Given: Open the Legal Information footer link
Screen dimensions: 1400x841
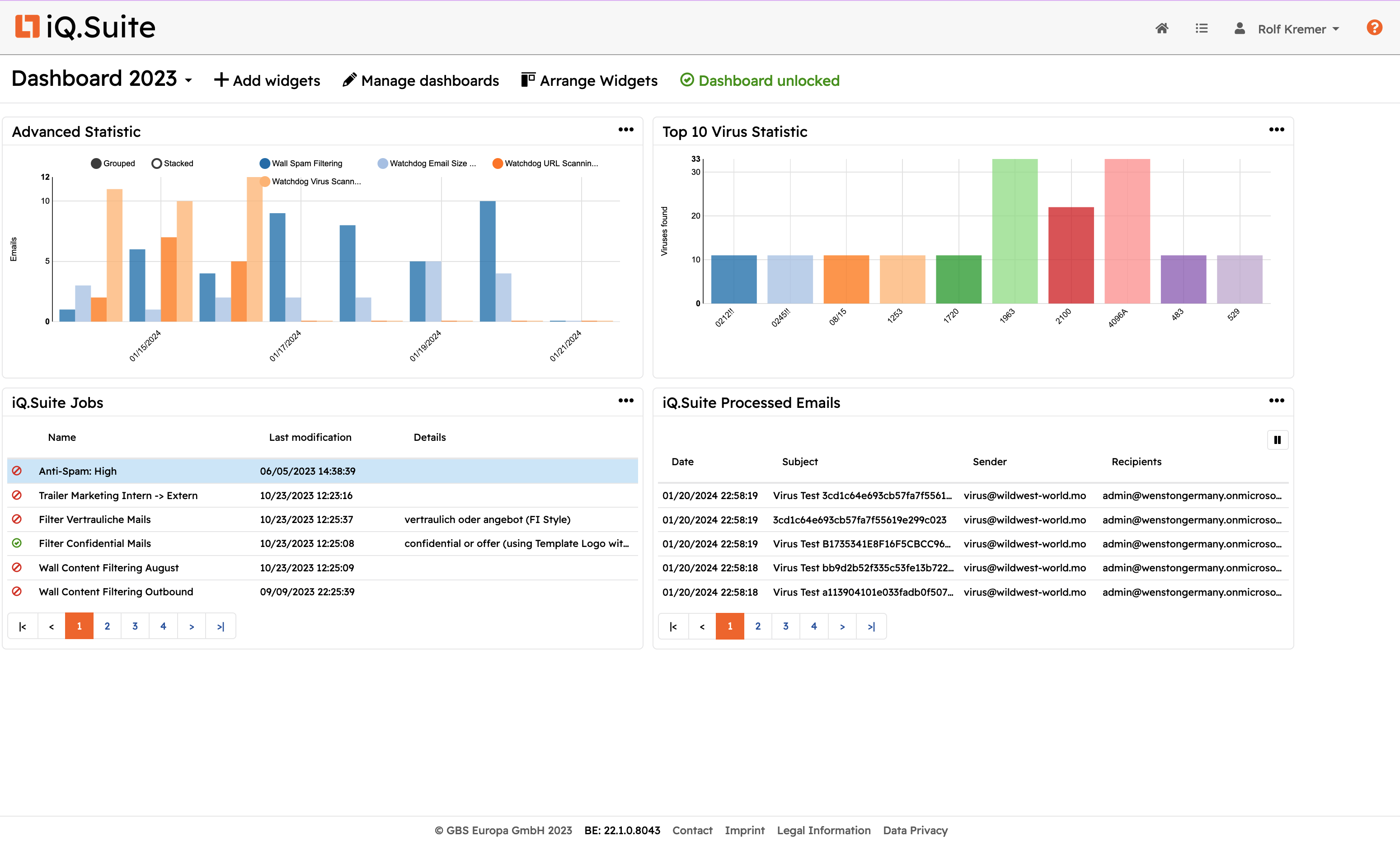Looking at the screenshot, I should [823, 830].
